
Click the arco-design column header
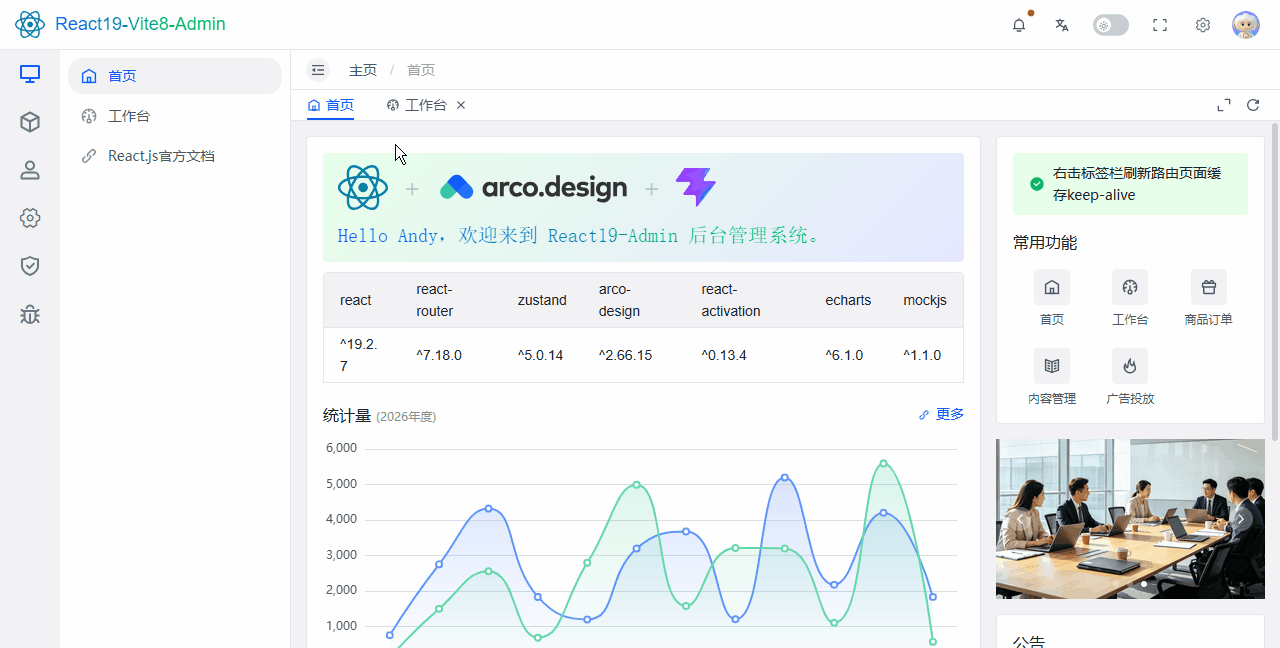(634, 300)
